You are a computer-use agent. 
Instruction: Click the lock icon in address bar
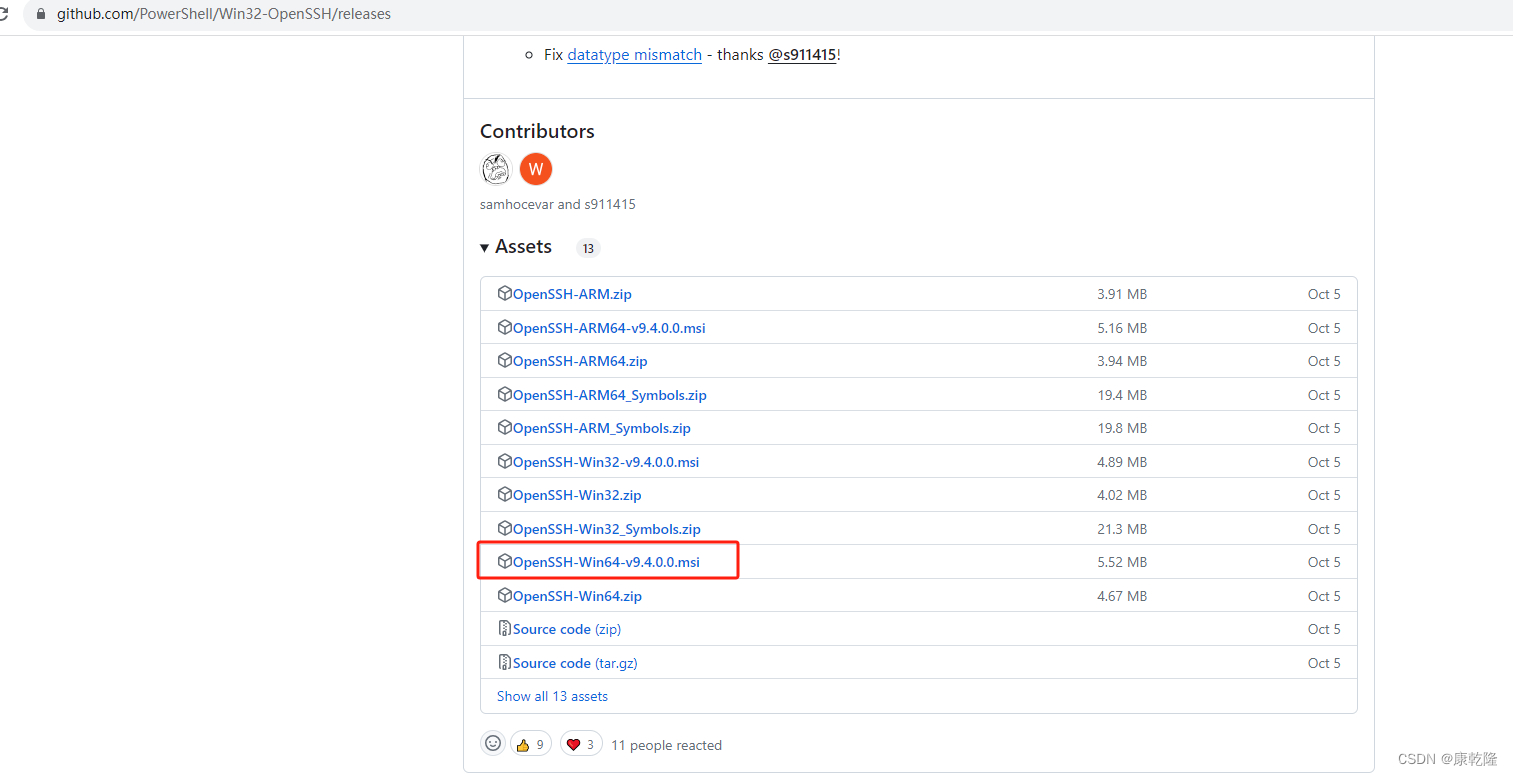pyautogui.click(x=40, y=14)
